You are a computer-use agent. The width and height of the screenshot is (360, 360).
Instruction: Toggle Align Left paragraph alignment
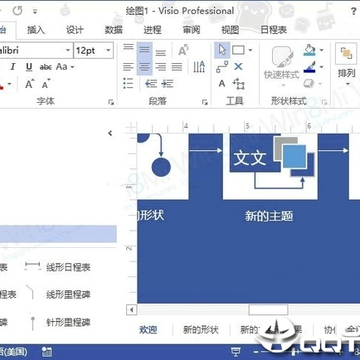tap(128, 67)
